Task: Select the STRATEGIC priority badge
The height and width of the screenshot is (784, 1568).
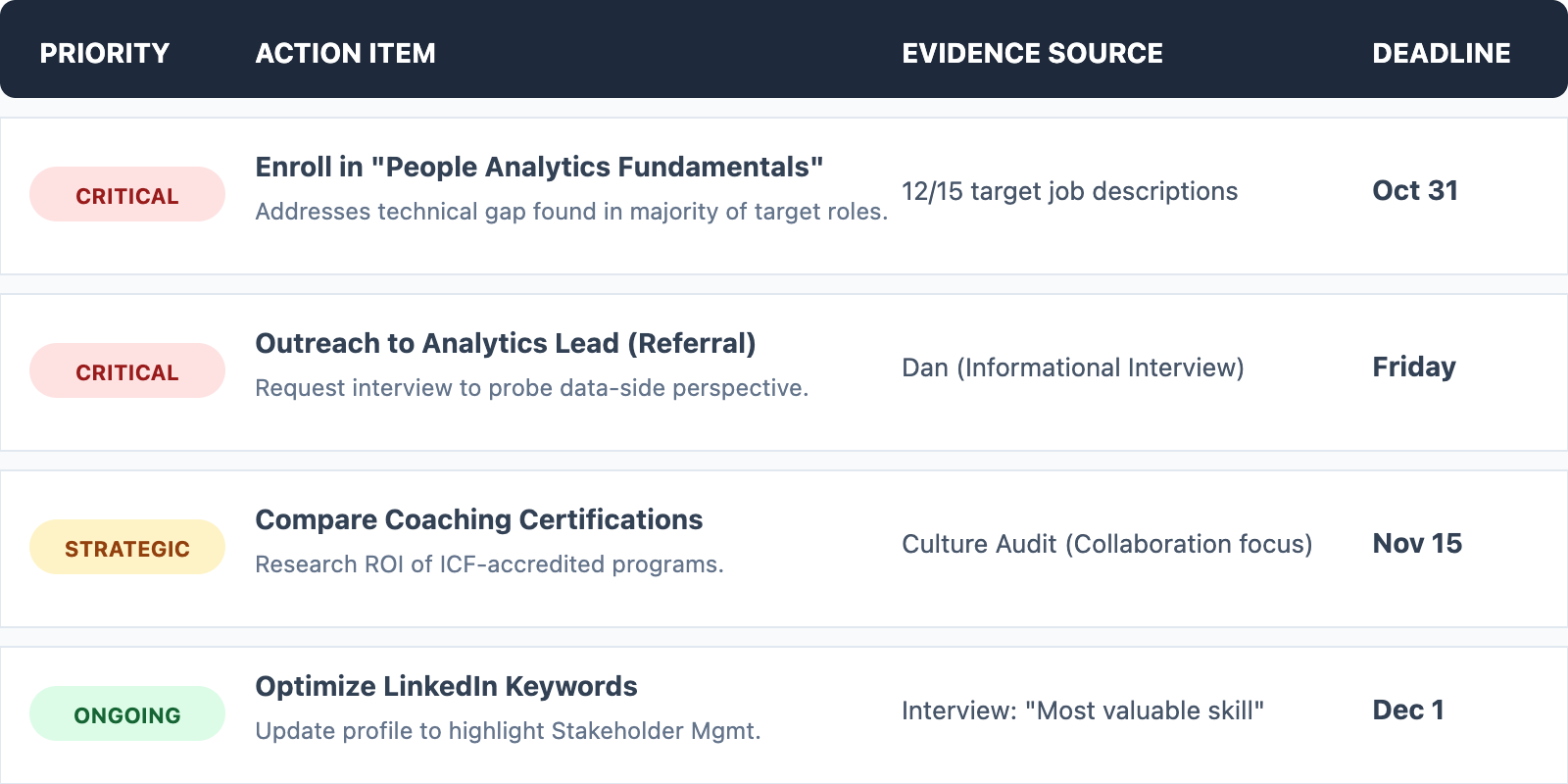Action: [x=127, y=548]
